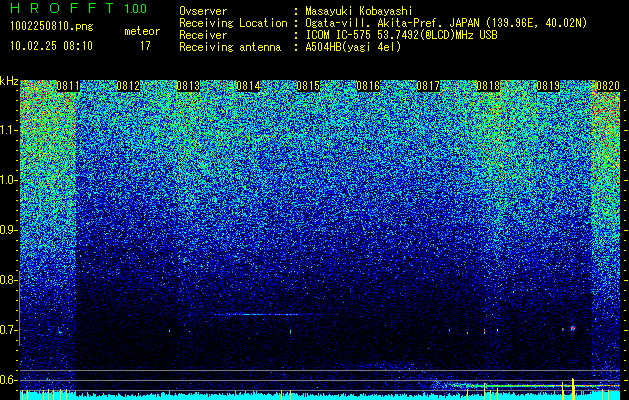Click the A504HB(yagi 4el) antenna text
The image size is (629, 400).
[x=353, y=47]
